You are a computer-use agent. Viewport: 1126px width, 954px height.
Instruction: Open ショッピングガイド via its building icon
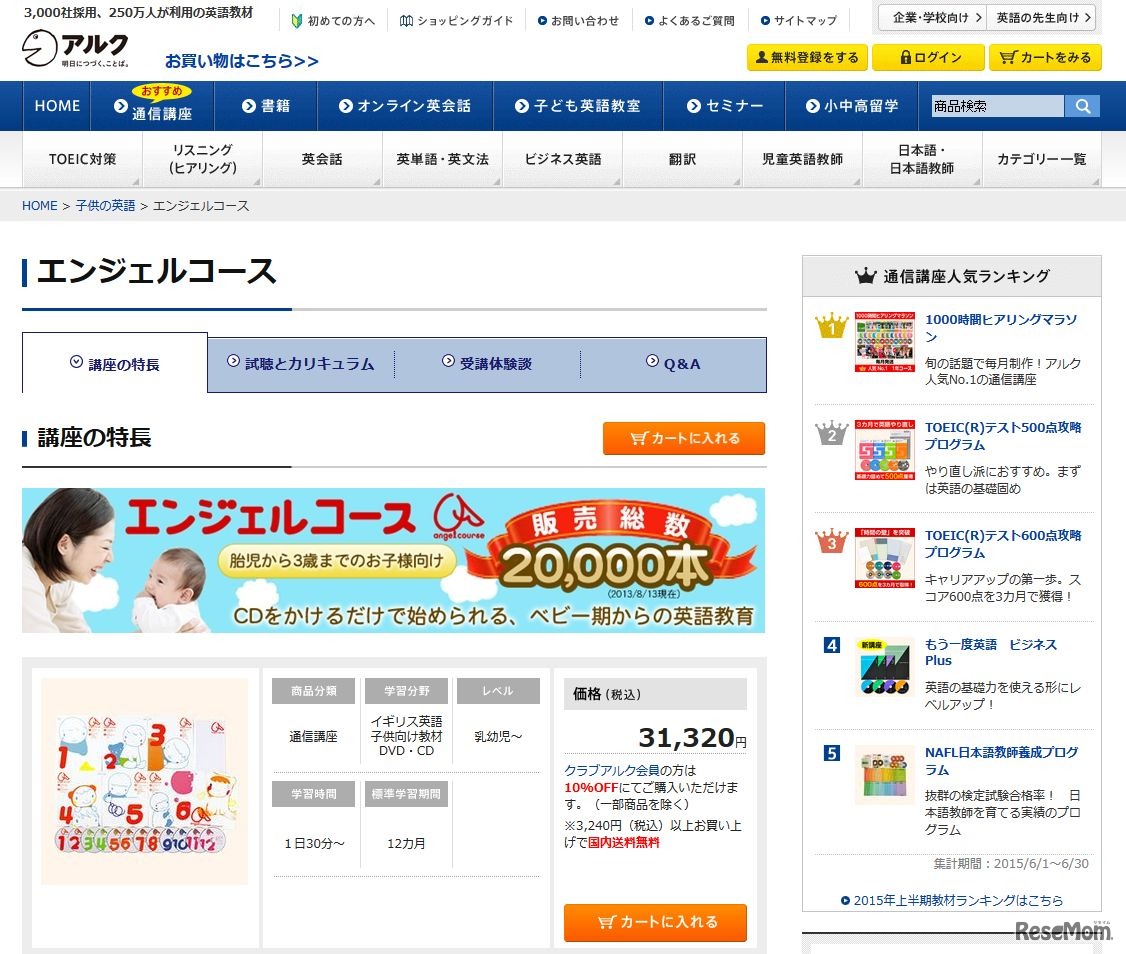point(405,20)
